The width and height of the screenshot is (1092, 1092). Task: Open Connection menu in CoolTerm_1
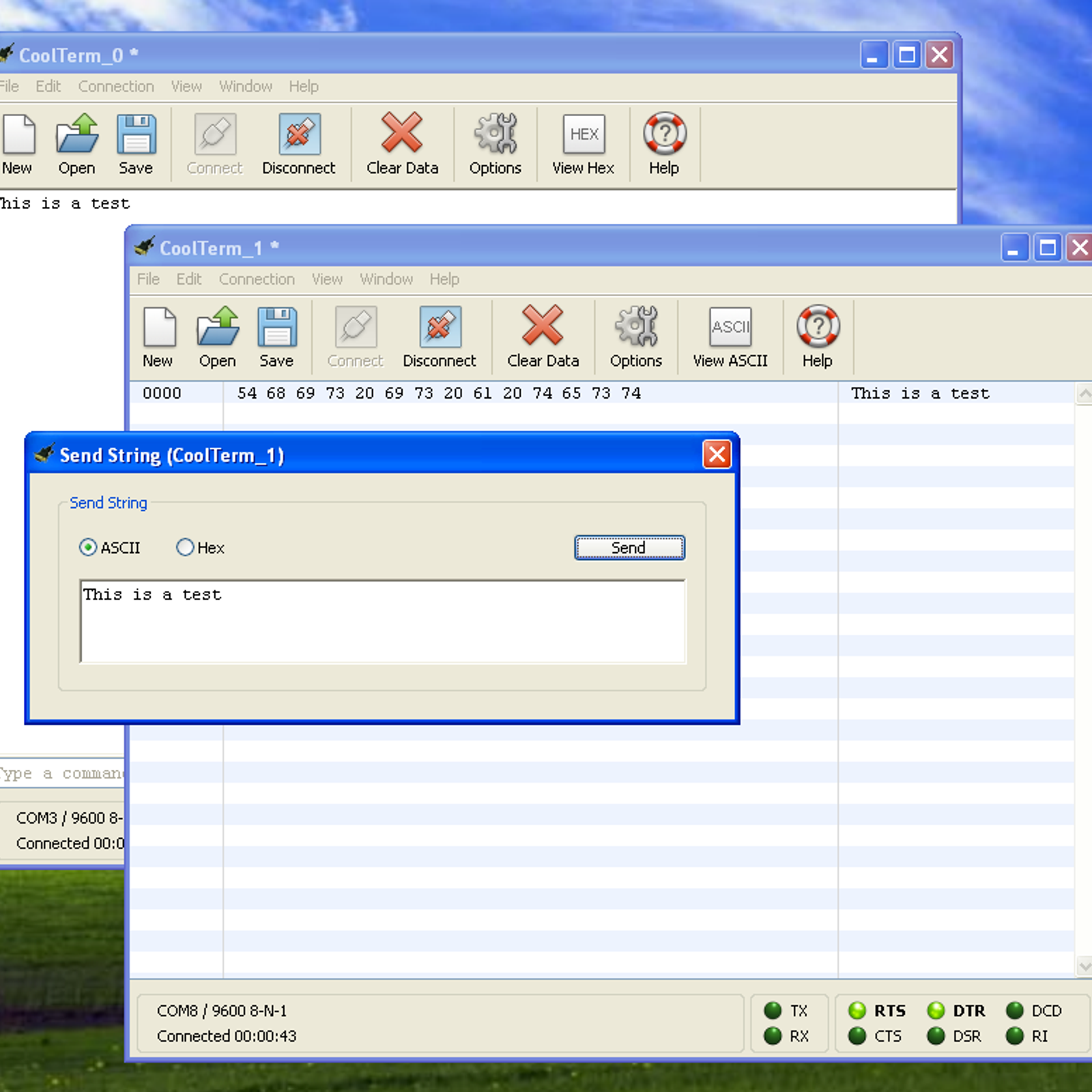257,279
